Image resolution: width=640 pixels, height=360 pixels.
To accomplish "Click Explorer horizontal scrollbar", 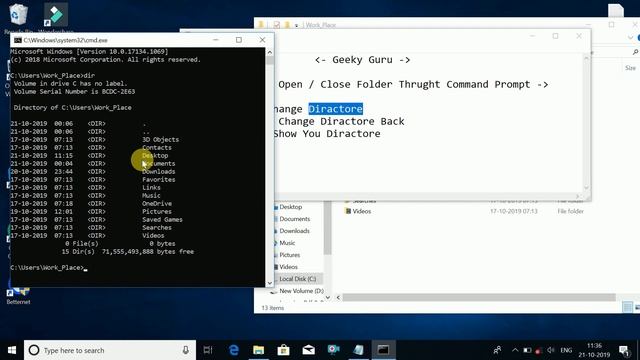I will click(x=478, y=298).
